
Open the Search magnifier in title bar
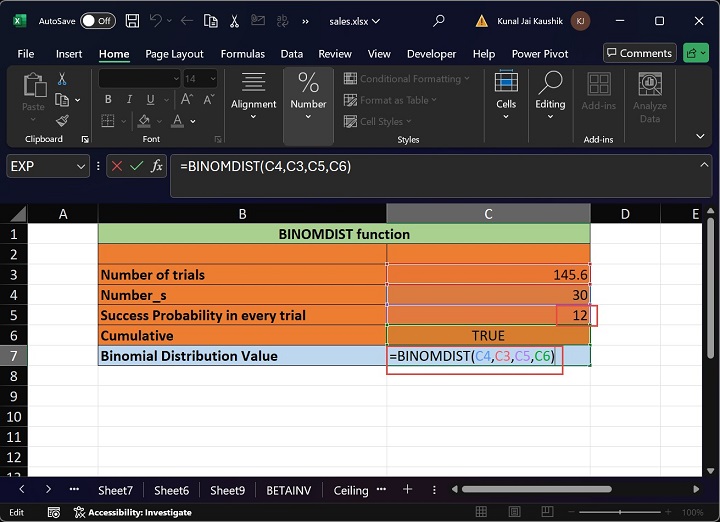tap(438, 20)
